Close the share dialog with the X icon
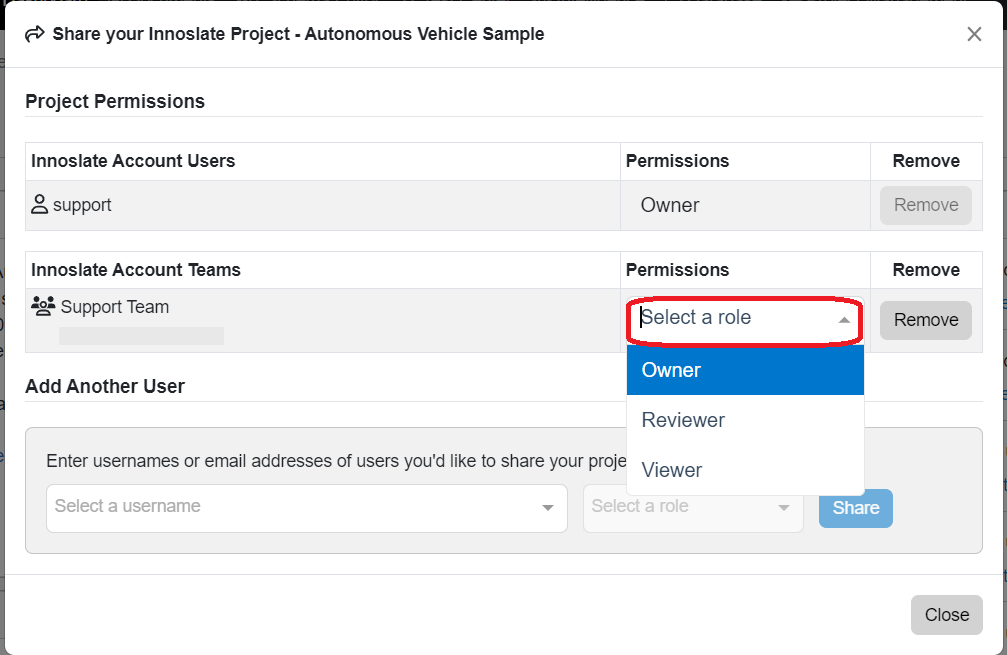Screen dimensions: 1007x655 pyautogui.click(x=974, y=34)
